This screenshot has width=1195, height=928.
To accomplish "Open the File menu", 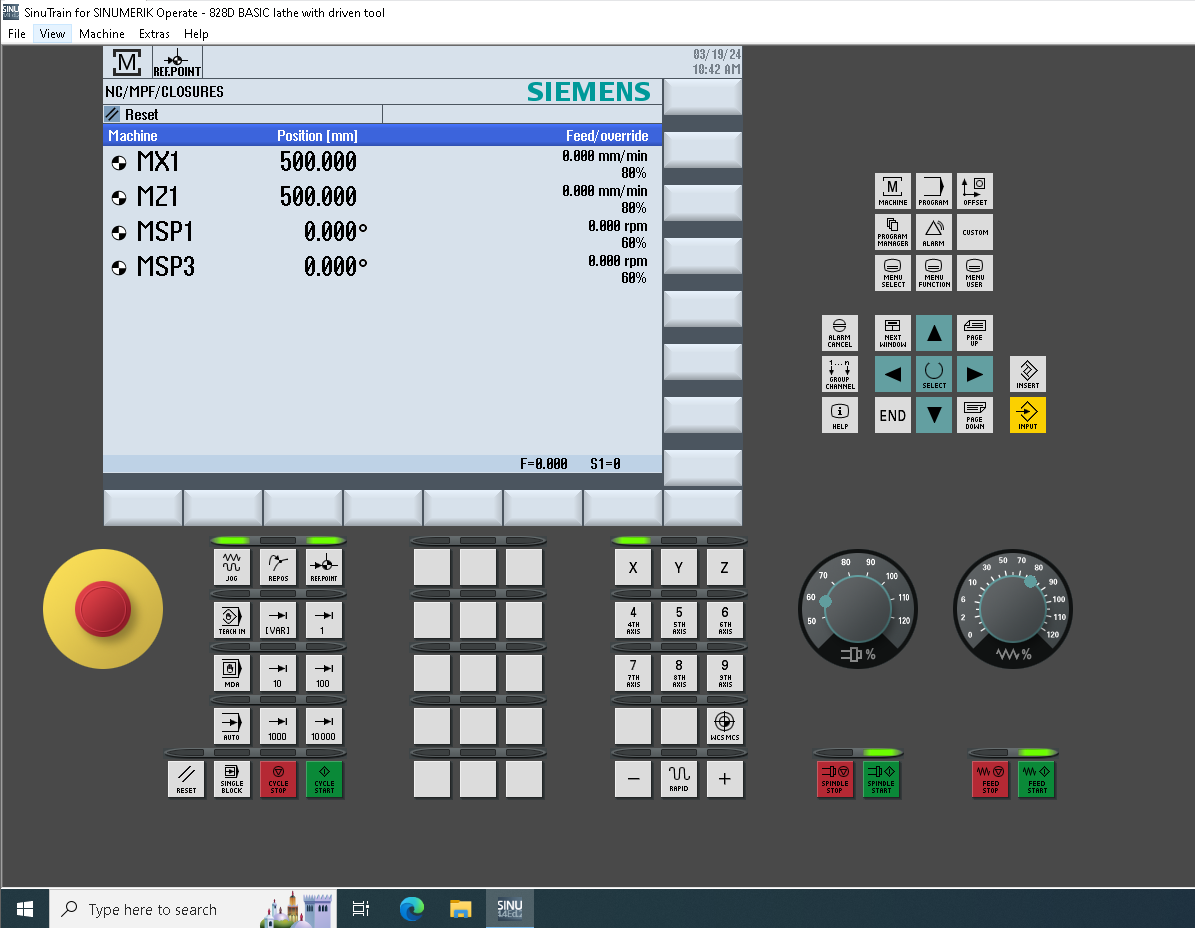I will (x=17, y=34).
